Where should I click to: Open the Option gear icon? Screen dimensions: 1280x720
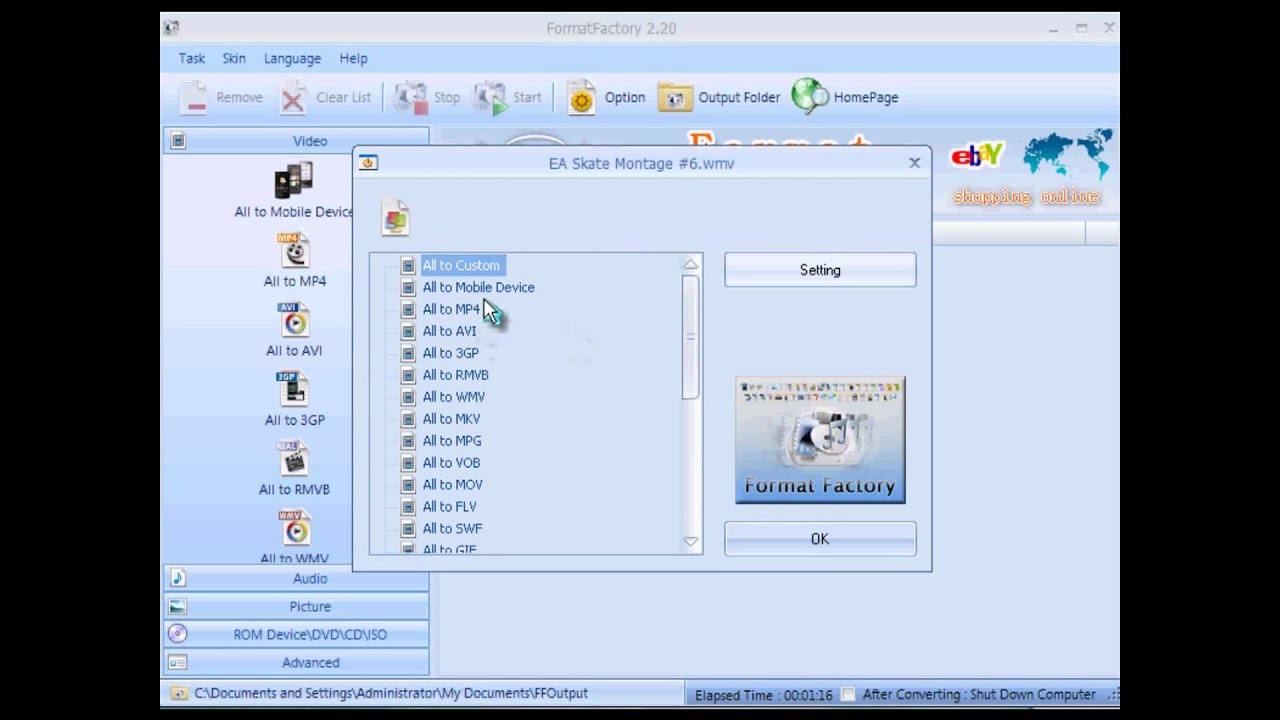tap(581, 98)
